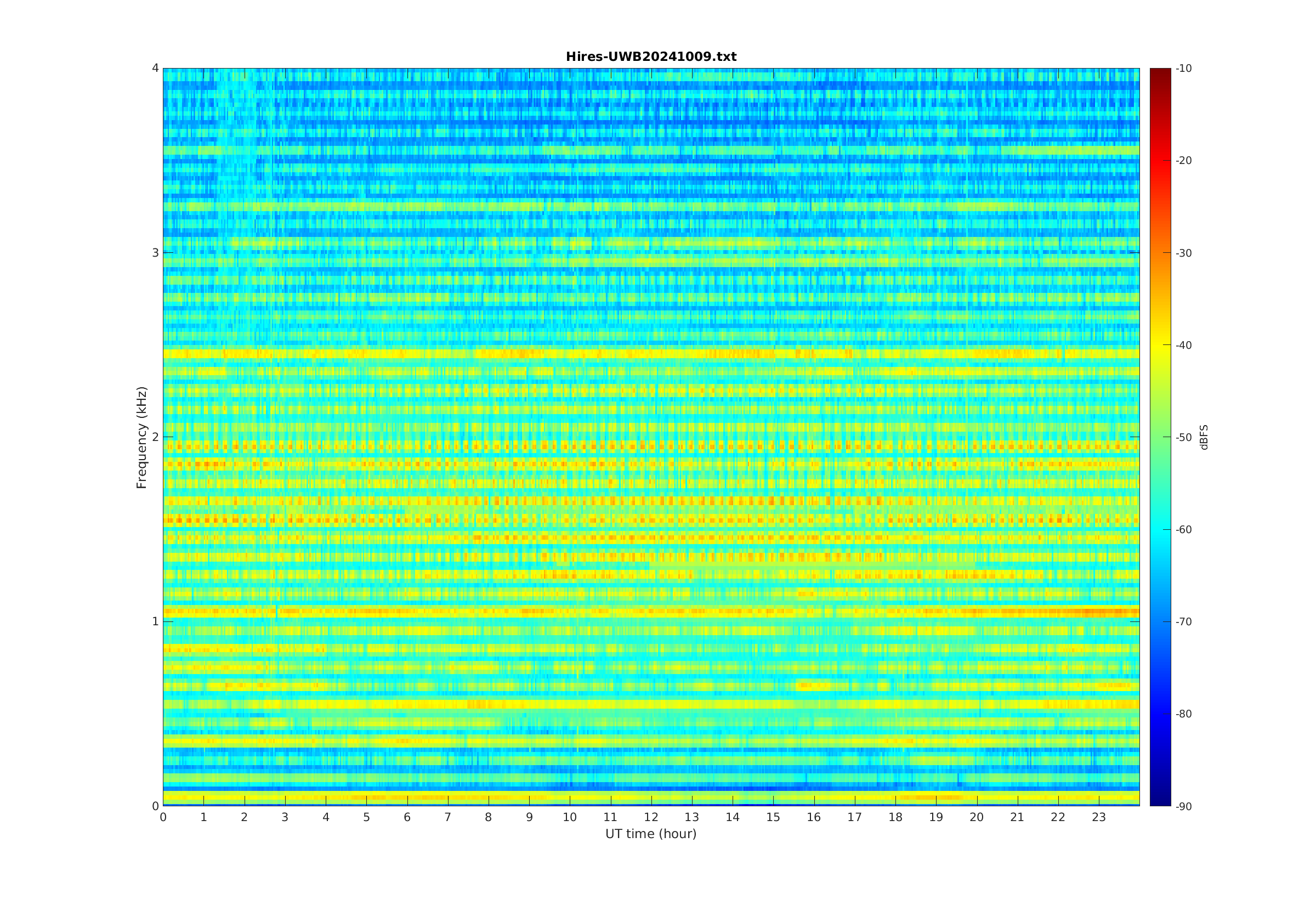Click the dBFS colorbar label

point(1204,437)
